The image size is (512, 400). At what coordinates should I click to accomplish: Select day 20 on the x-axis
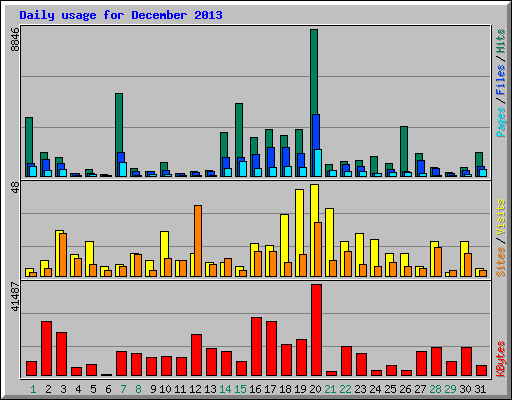315,389
